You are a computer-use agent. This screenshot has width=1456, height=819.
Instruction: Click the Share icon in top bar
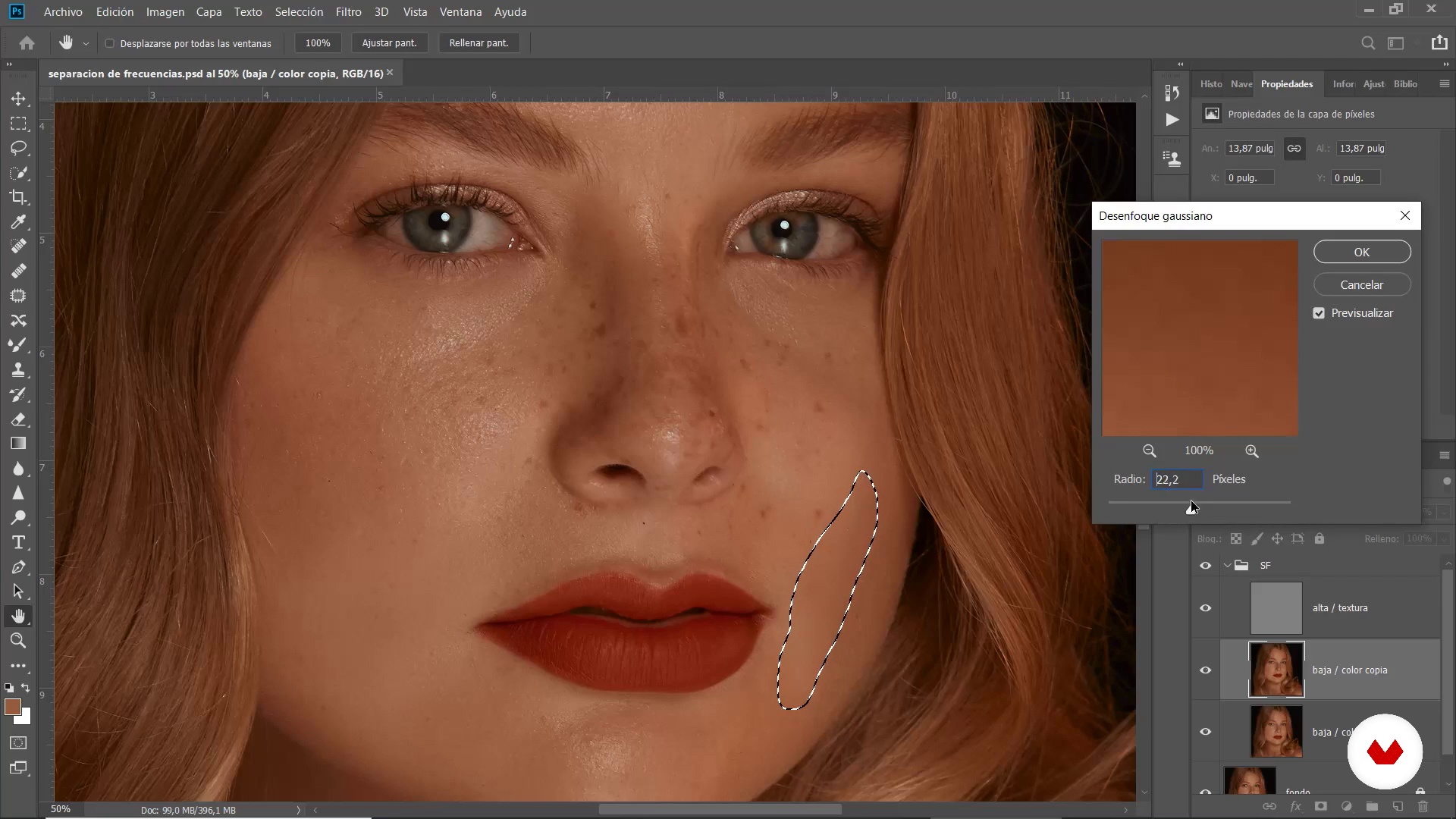coord(1439,43)
